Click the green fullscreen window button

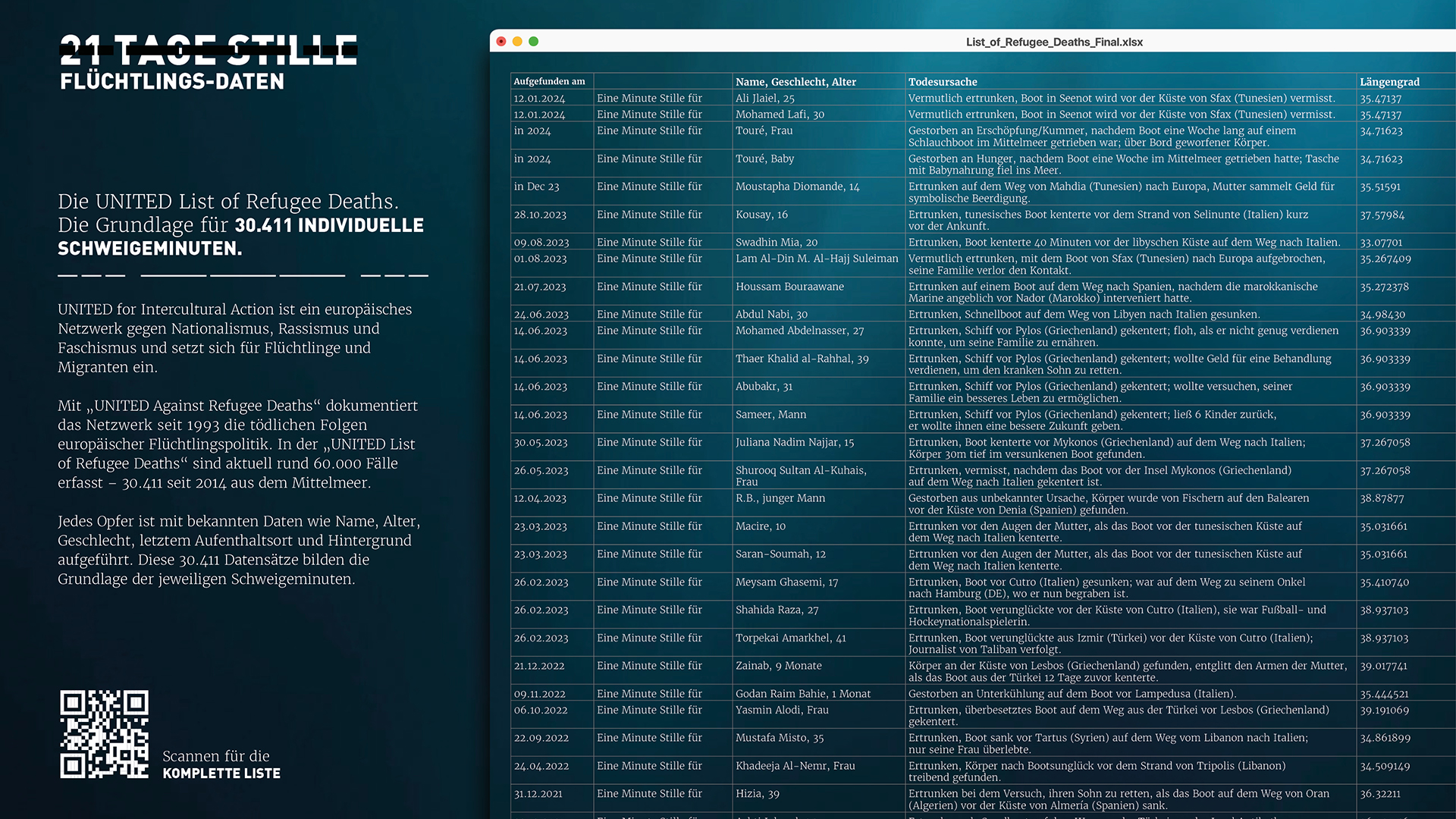point(534,42)
